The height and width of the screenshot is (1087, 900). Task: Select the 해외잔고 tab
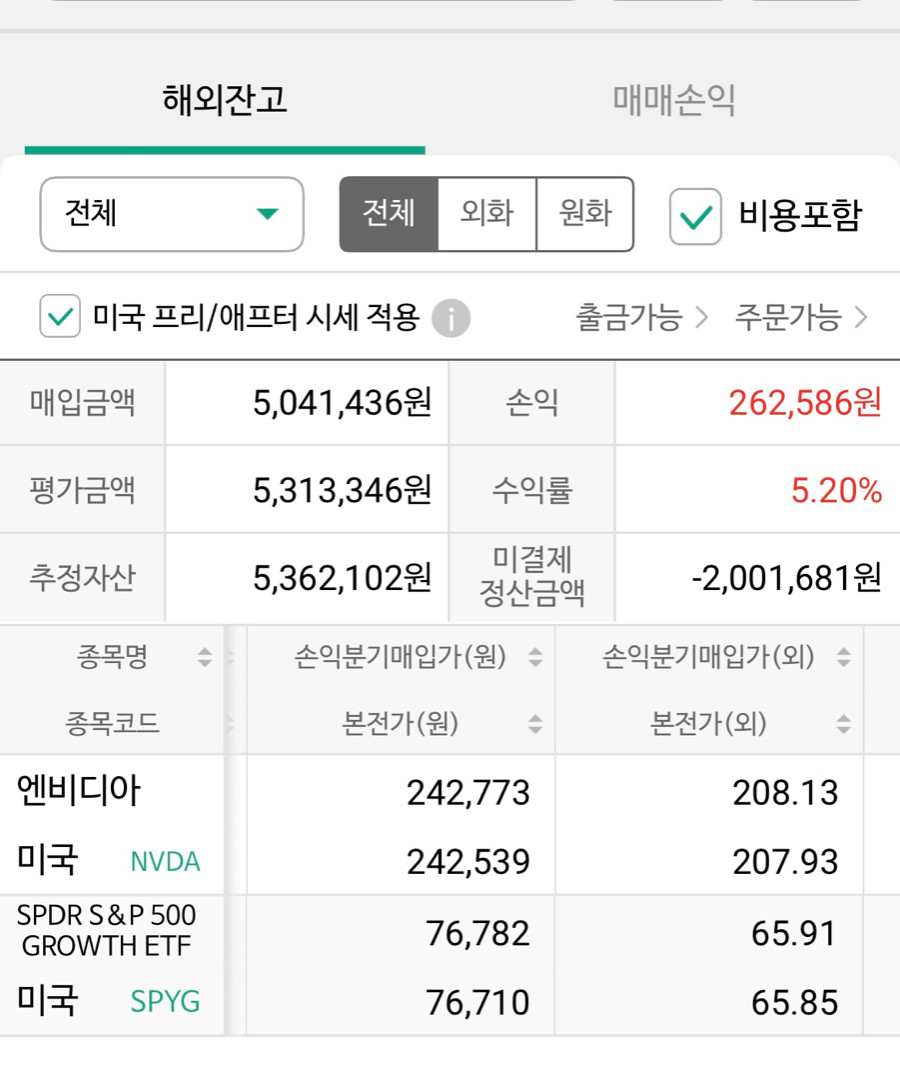click(x=225, y=101)
